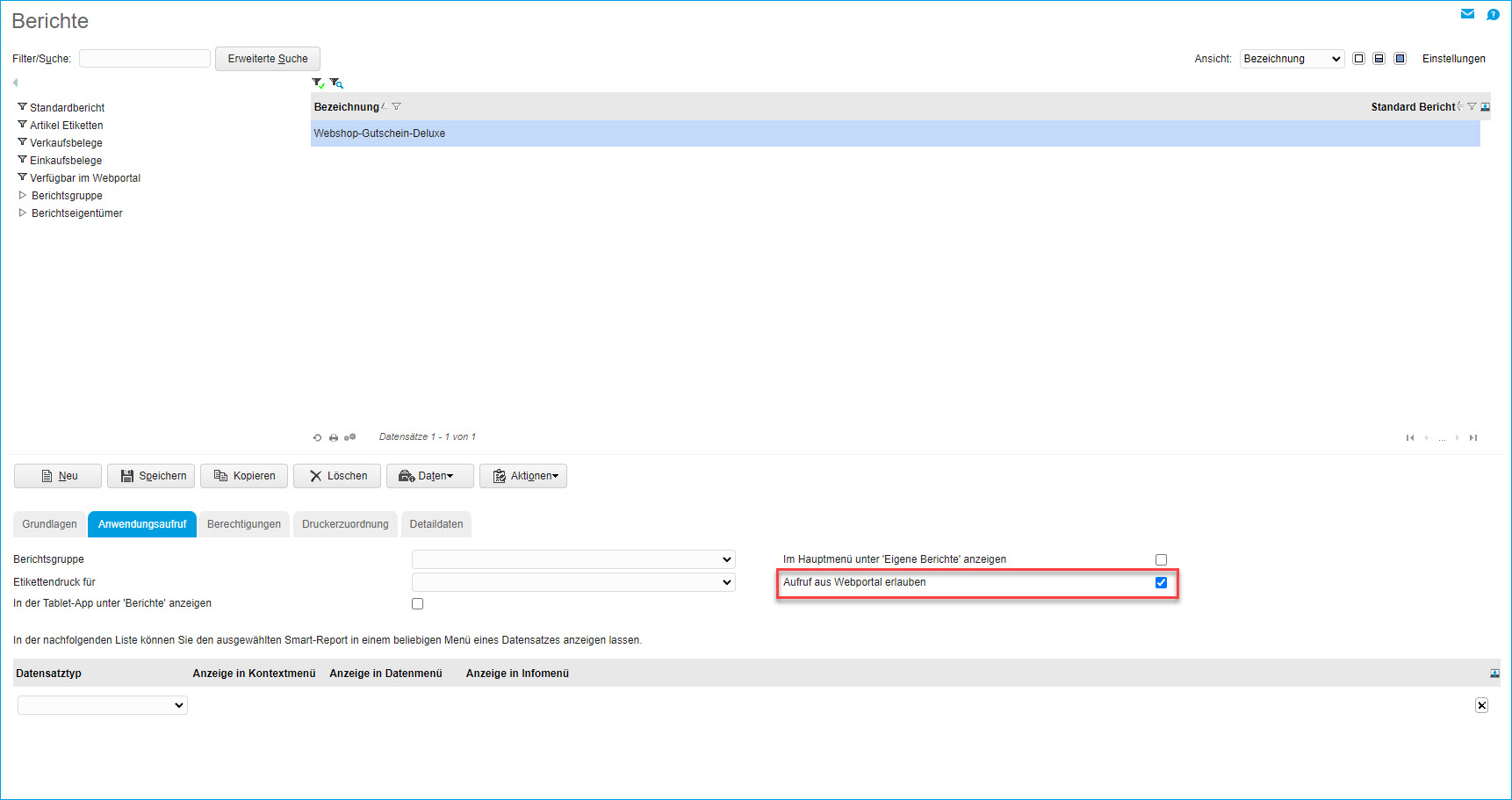This screenshot has height=800, width=1512.
Task: Click the filter icon with green checkmark
Action: [x=318, y=83]
